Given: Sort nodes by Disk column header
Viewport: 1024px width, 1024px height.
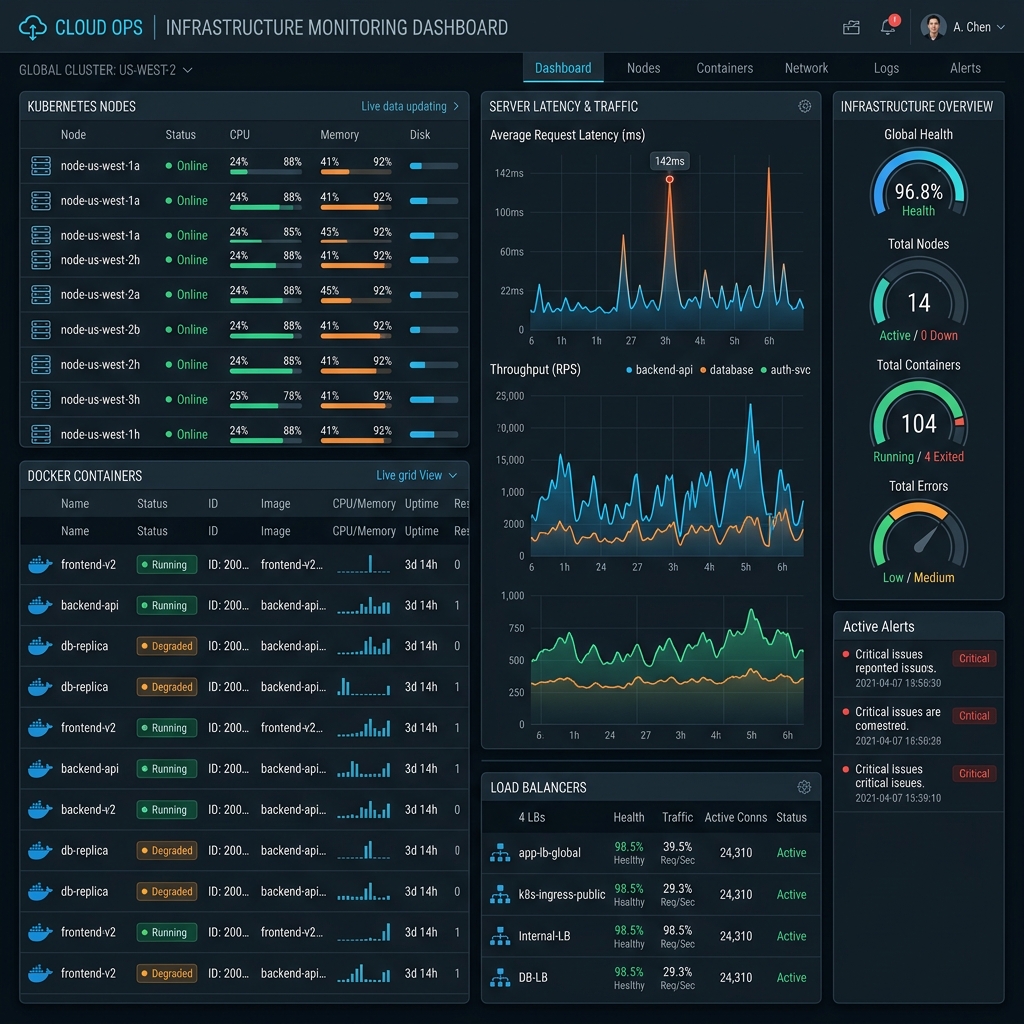Looking at the screenshot, I should point(420,135).
